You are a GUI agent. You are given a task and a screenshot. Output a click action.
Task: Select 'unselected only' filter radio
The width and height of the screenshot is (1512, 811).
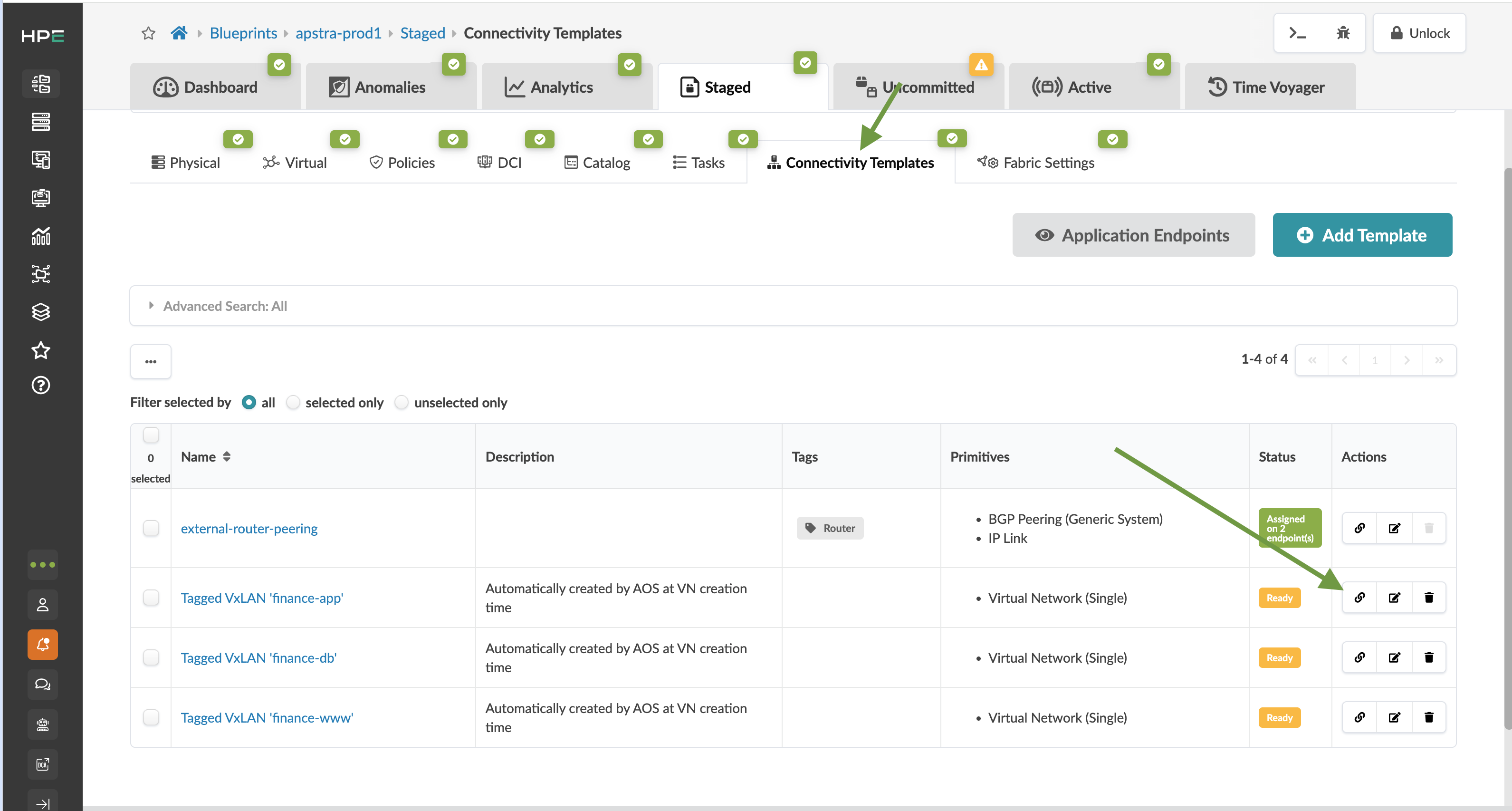[402, 403]
